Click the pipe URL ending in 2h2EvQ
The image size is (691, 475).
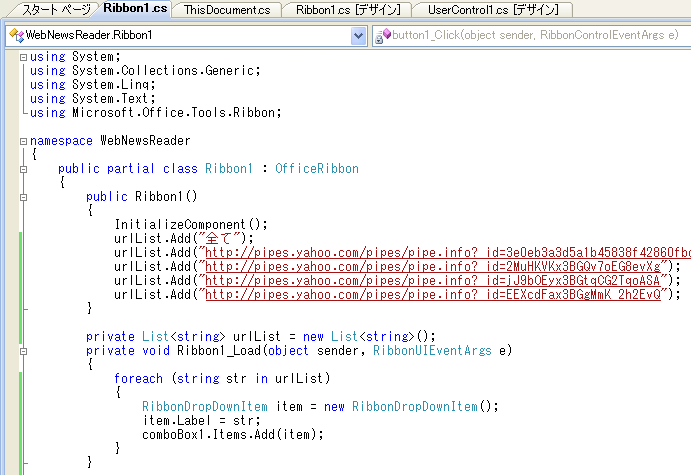(433, 294)
